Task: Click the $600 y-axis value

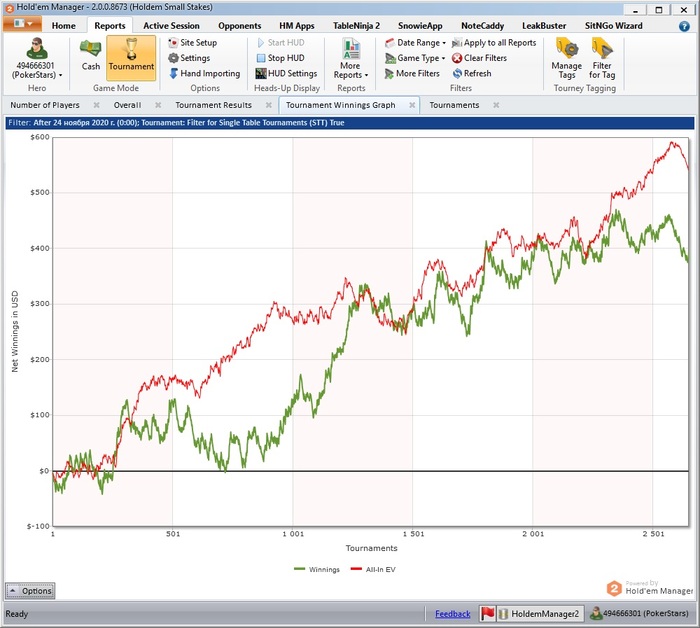Action: click(40, 137)
